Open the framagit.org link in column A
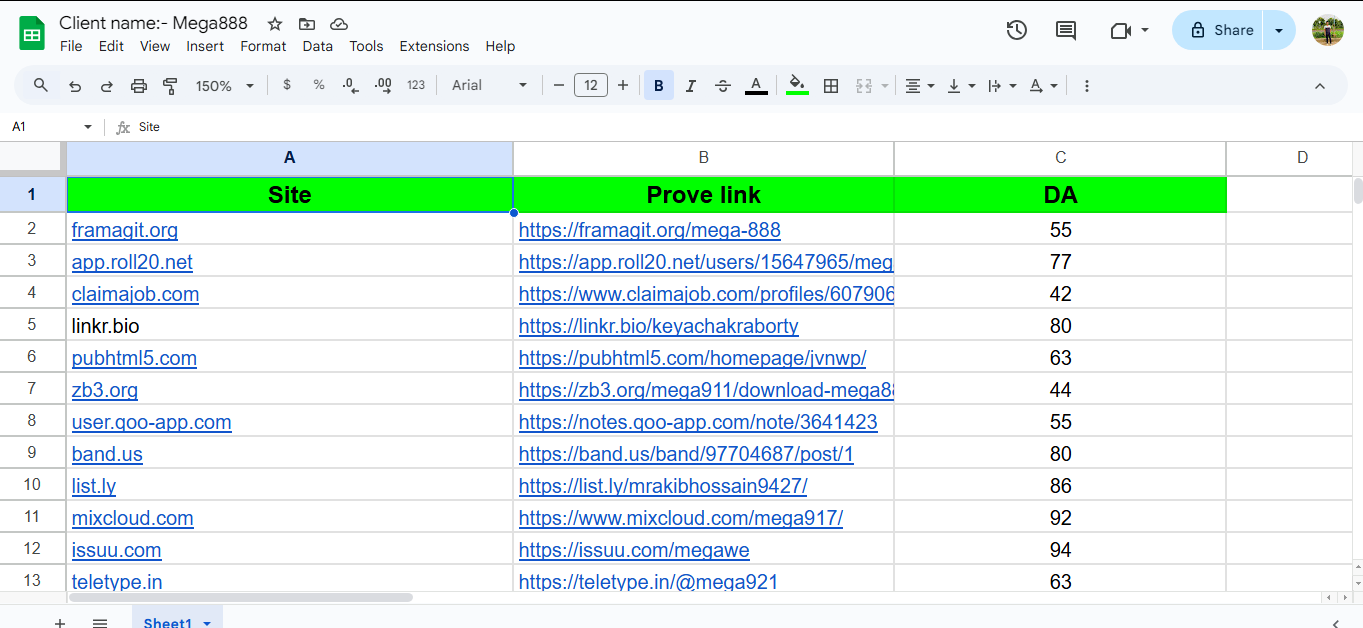Screen dimensions: 1363x628 point(125,230)
